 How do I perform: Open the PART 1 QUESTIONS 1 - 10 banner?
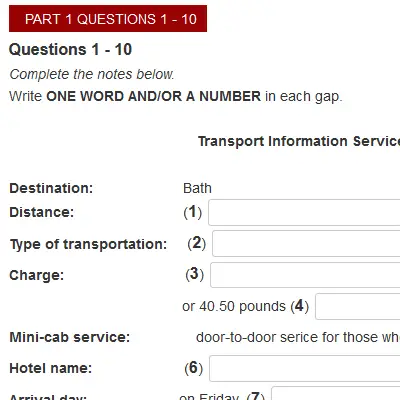pyautogui.click(x=108, y=19)
